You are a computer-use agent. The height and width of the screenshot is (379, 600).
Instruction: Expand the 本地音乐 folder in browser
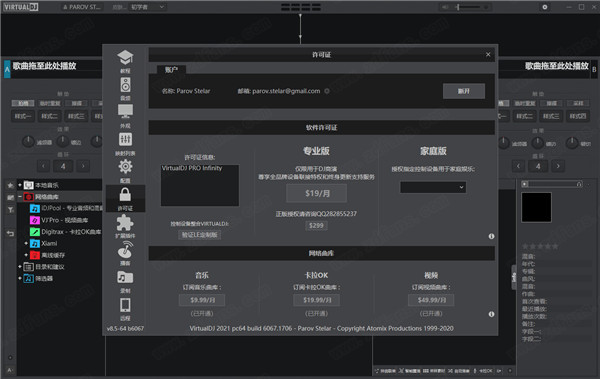pyautogui.click(x=20, y=185)
